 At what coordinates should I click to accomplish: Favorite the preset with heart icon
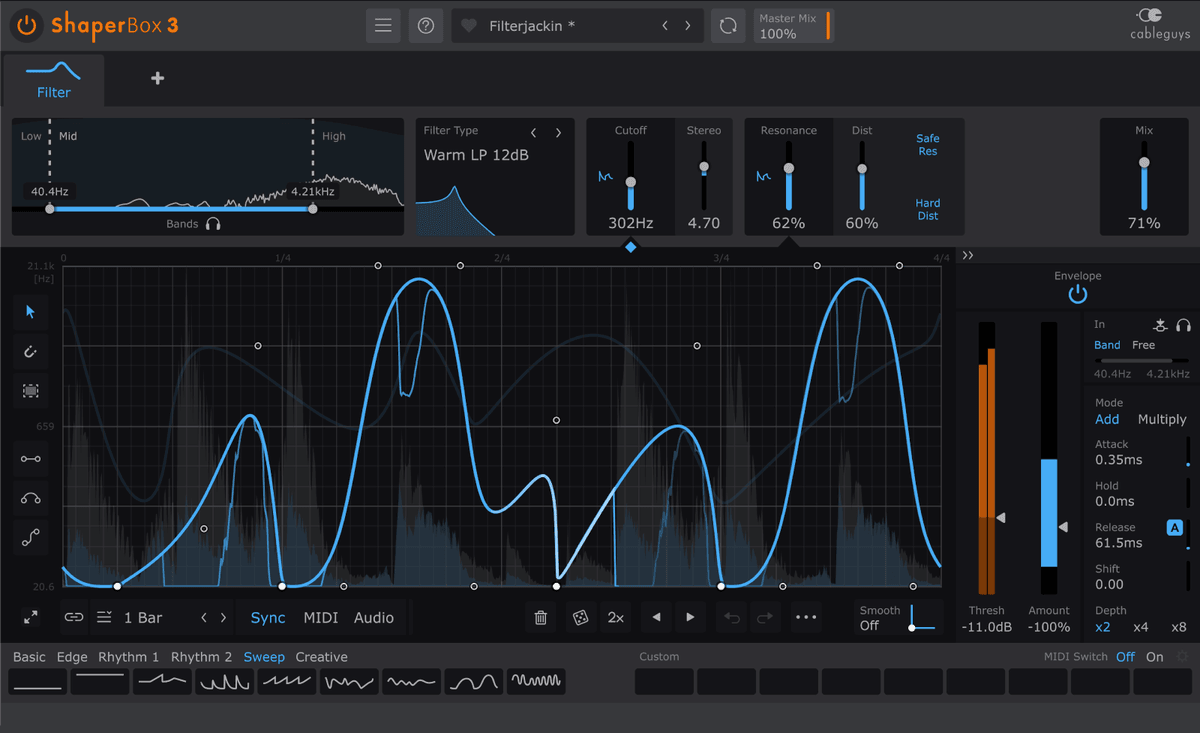pos(469,26)
